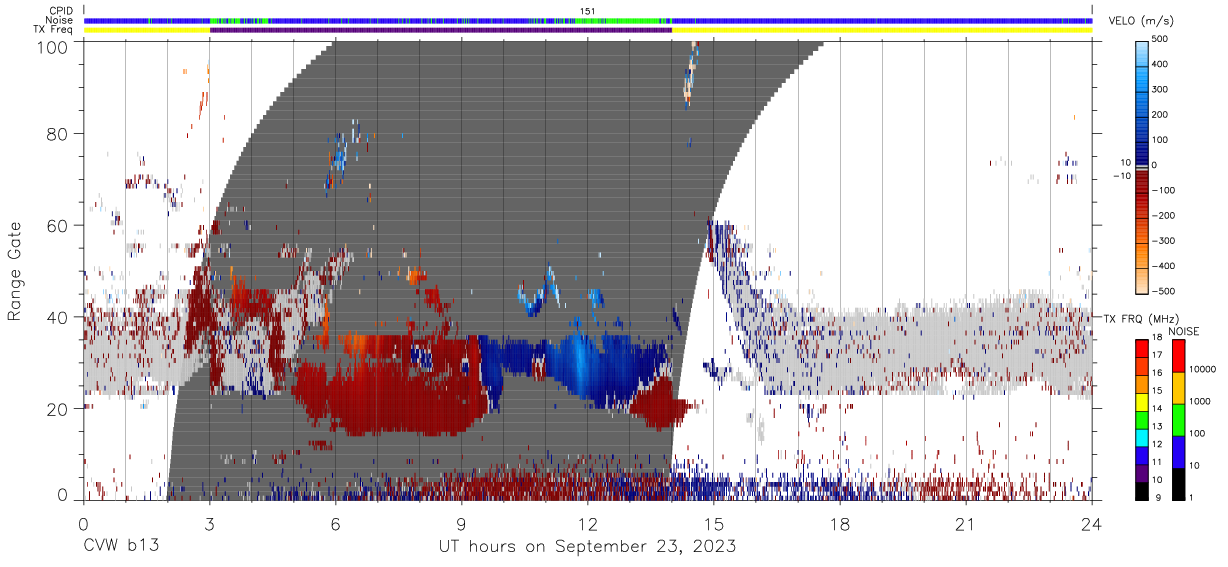Click the 1000 noise tick label
Image resolution: width=1228 pixels, height=567 pixels.
coord(1200,402)
